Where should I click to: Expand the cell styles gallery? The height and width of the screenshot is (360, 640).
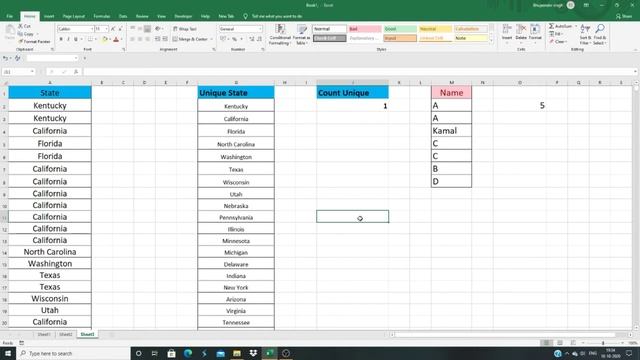click(491, 40)
